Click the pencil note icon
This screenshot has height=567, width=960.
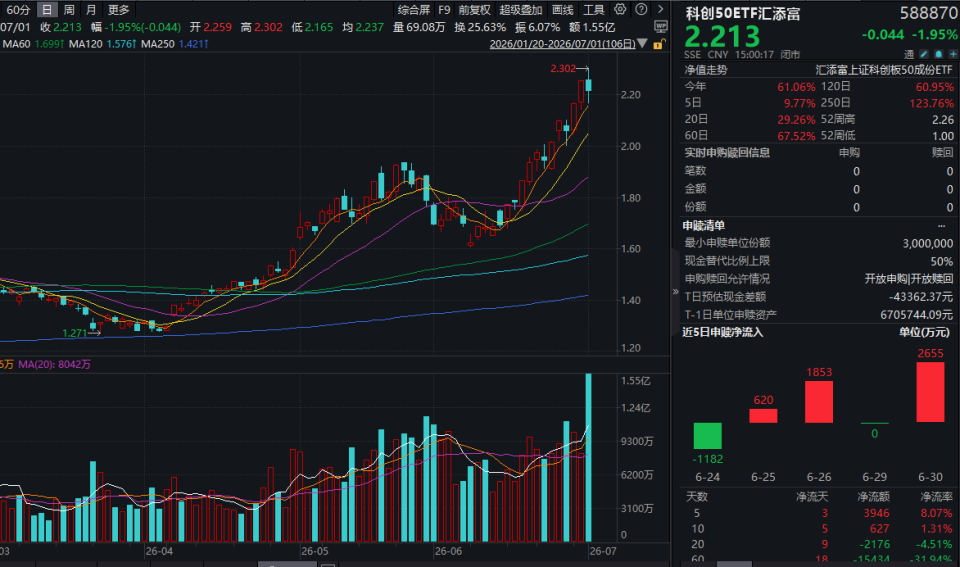(924, 54)
